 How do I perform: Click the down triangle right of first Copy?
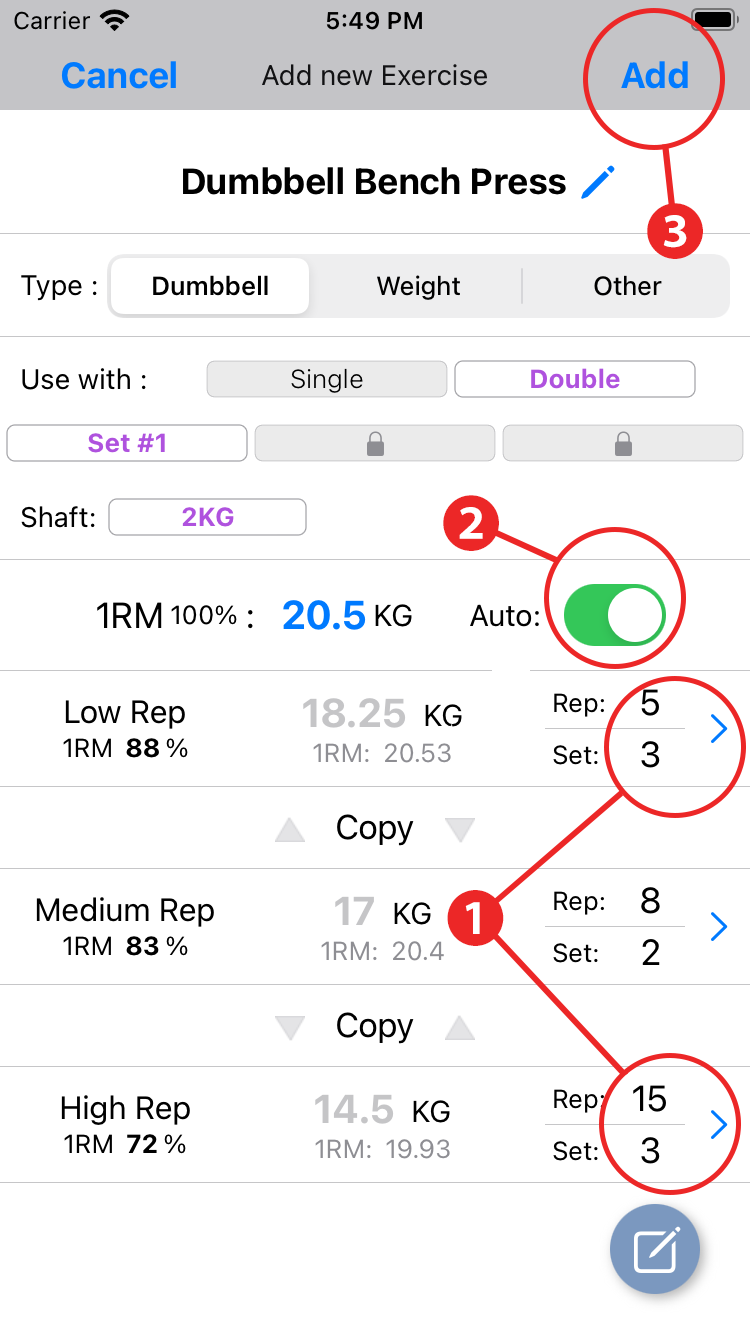pos(459,829)
